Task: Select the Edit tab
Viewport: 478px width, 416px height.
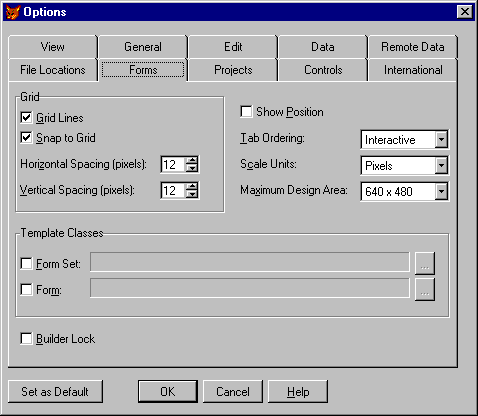Action: coord(233,47)
